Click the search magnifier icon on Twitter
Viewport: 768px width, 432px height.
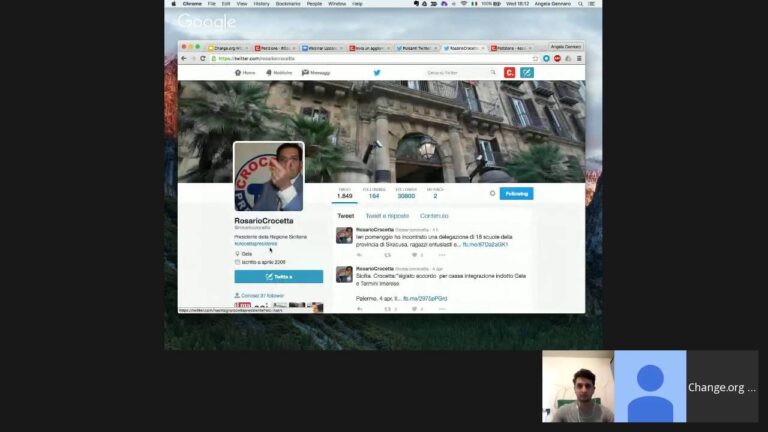tap(493, 72)
